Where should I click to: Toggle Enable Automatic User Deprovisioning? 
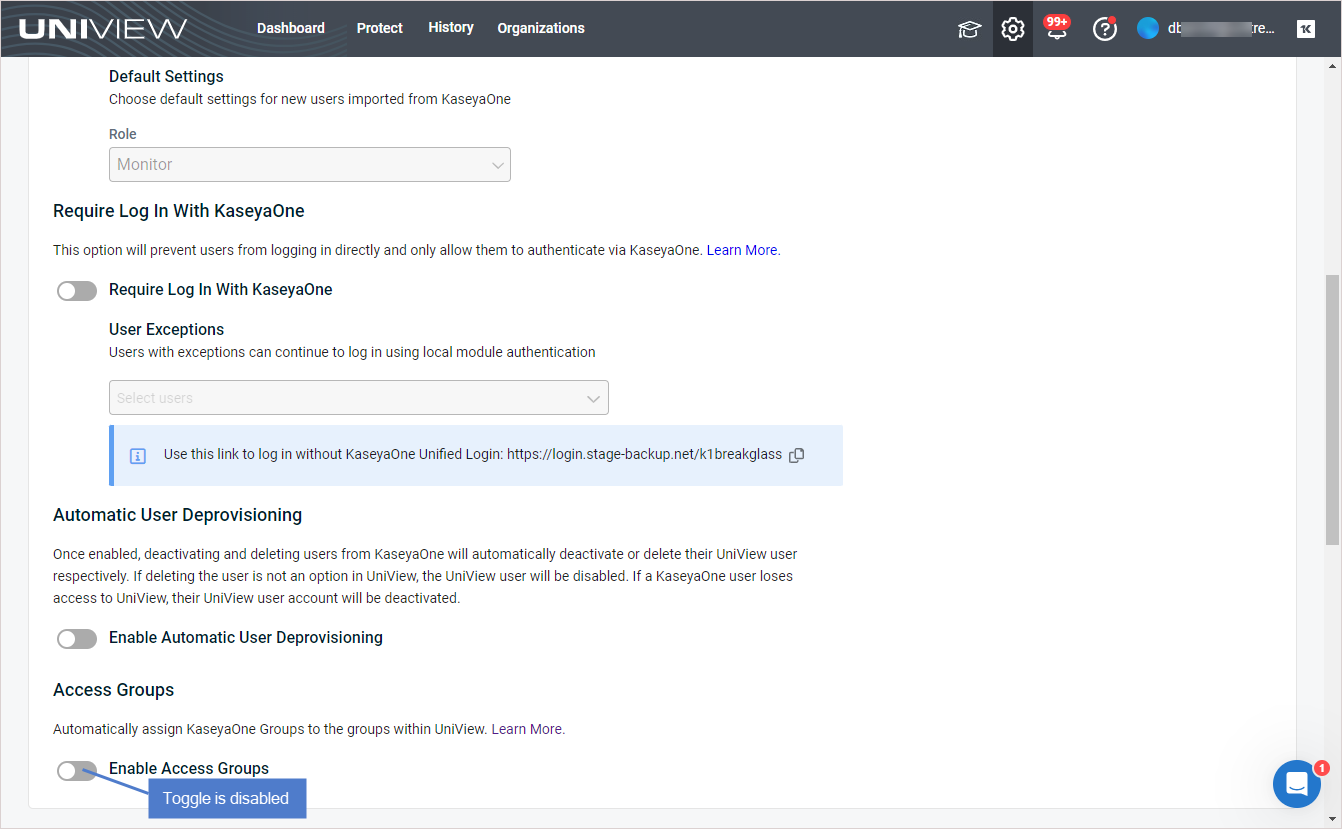pyautogui.click(x=77, y=639)
